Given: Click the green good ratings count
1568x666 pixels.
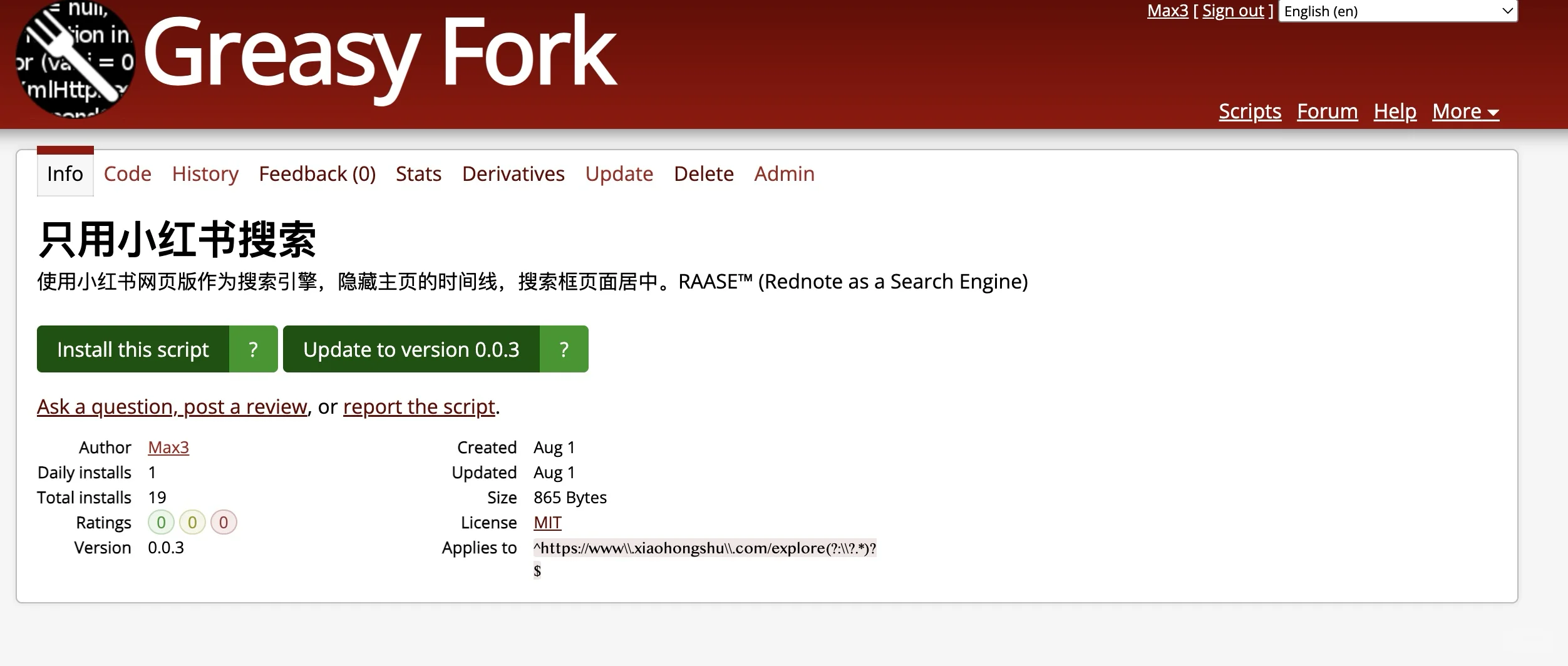Looking at the screenshot, I should tap(161, 522).
